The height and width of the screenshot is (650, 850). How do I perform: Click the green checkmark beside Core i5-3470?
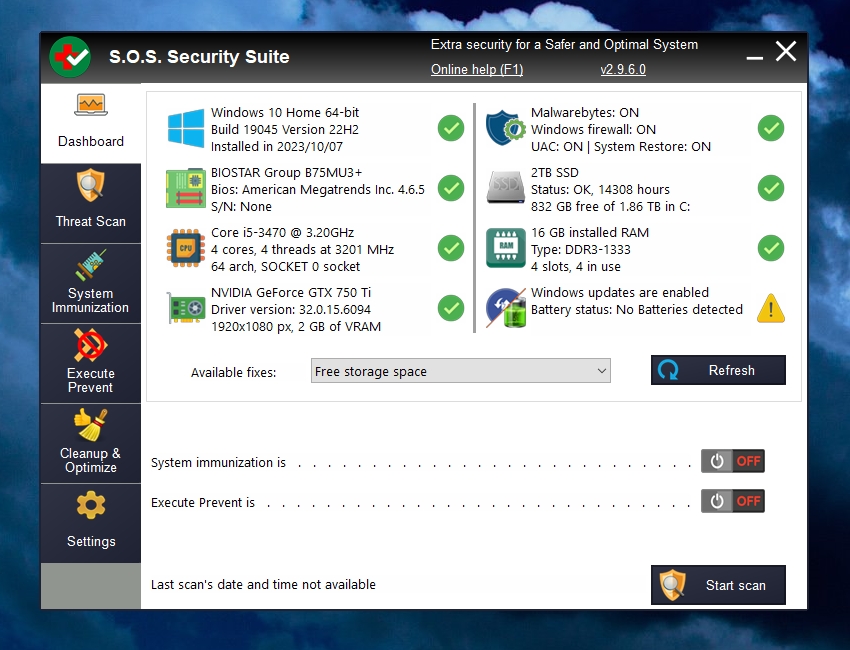pyautogui.click(x=451, y=248)
